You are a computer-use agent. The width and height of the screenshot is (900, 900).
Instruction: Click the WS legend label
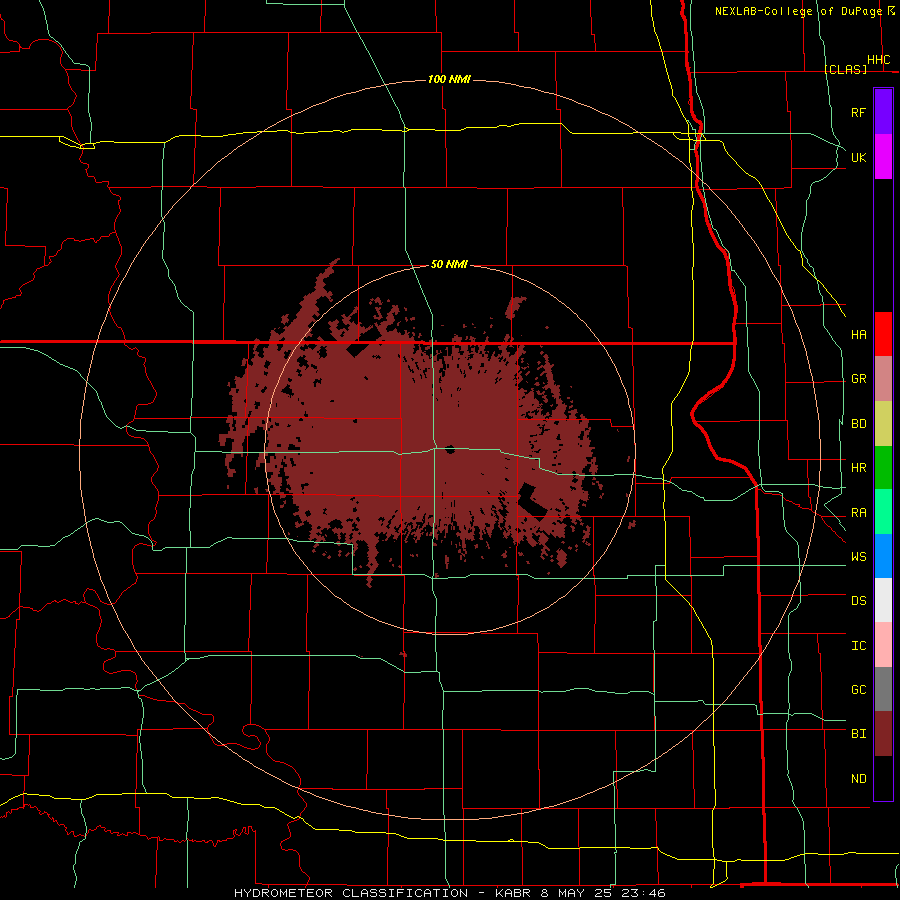[858, 557]
